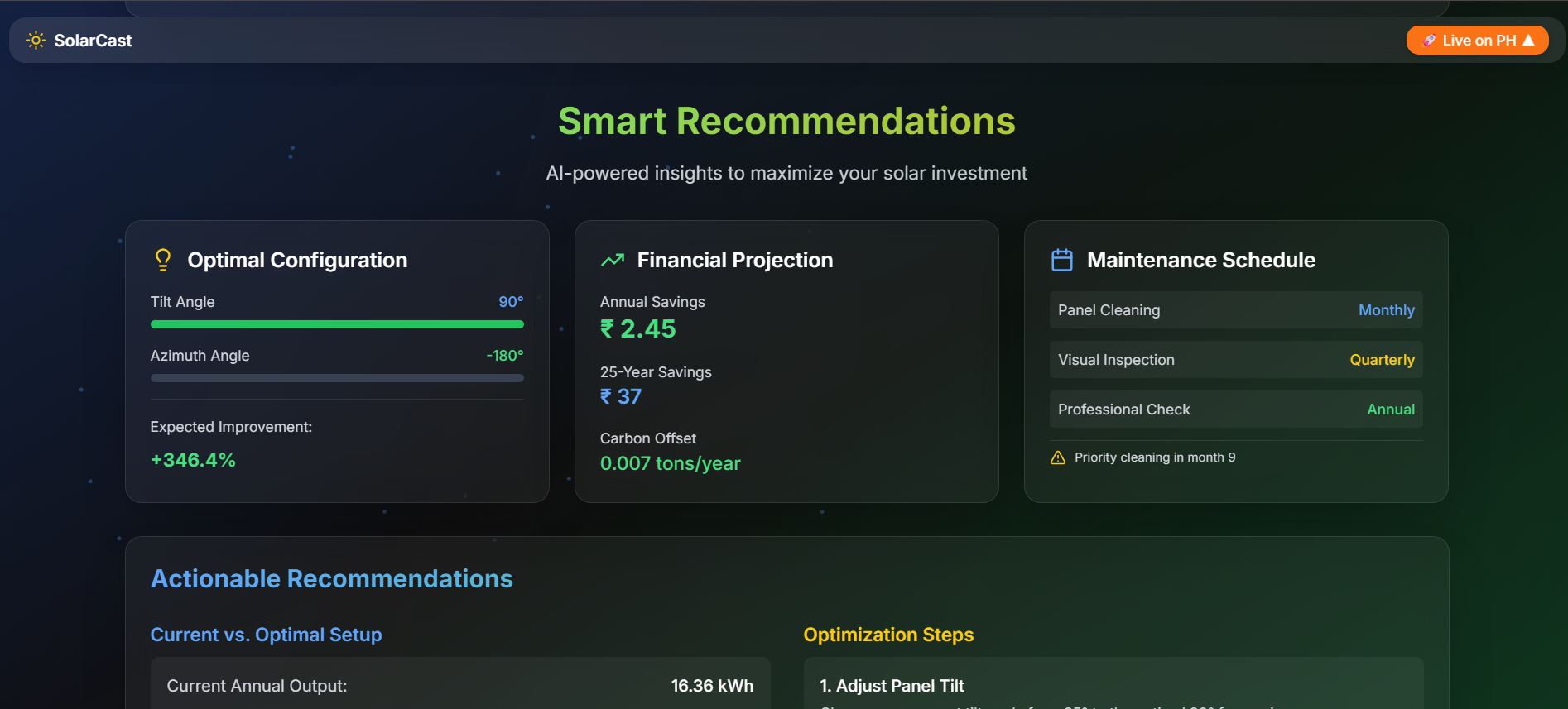The height and width of the screenshot is (709, 1568).
Task: Click the Tilt Angle green progress bar
Action: tap(337, 324)
